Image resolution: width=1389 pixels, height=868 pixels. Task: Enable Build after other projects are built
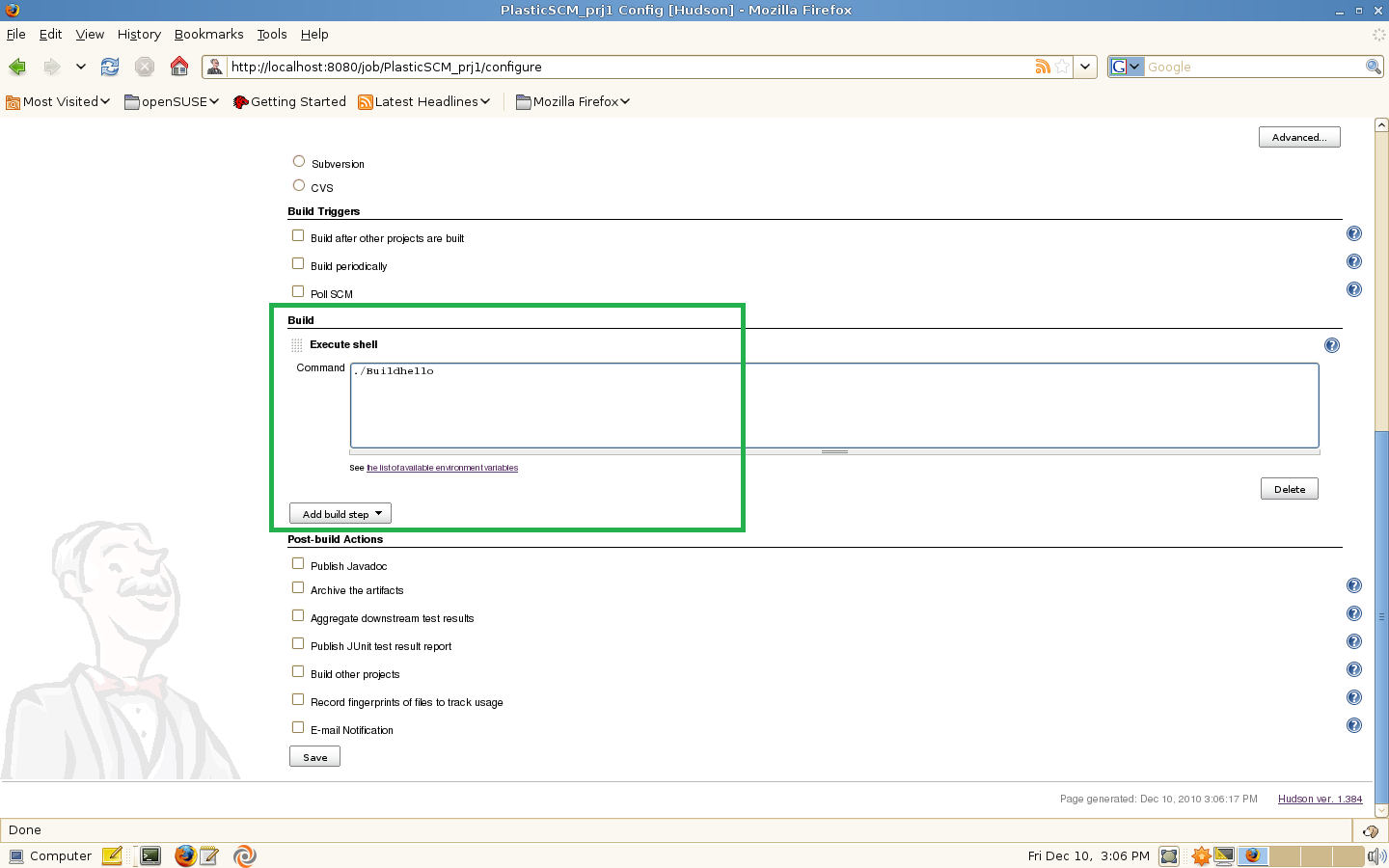pyautogui.click(x=298, y=235)
